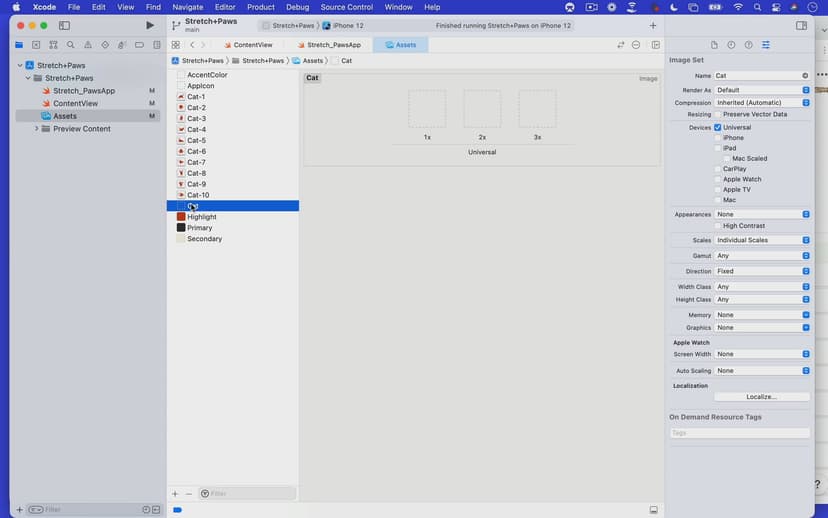Image resolution: width=828 pixels, height=518 pixels.
Task: Uncheck the Universal devices checkbox
Action: click(718, 128)
